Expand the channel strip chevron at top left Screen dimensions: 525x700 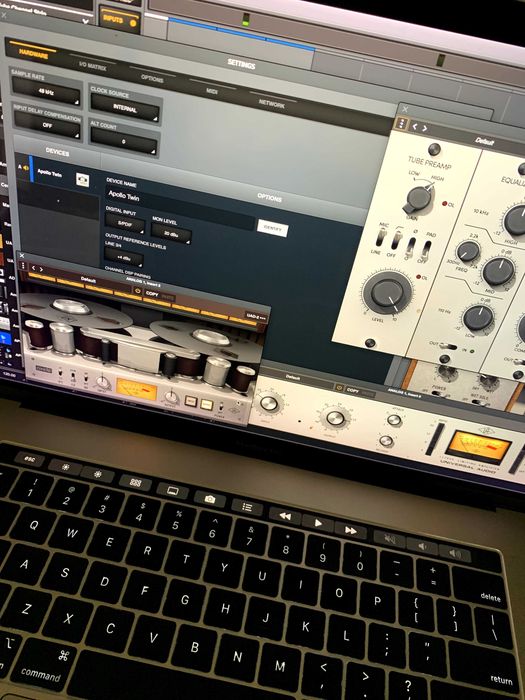pos(85,21)
